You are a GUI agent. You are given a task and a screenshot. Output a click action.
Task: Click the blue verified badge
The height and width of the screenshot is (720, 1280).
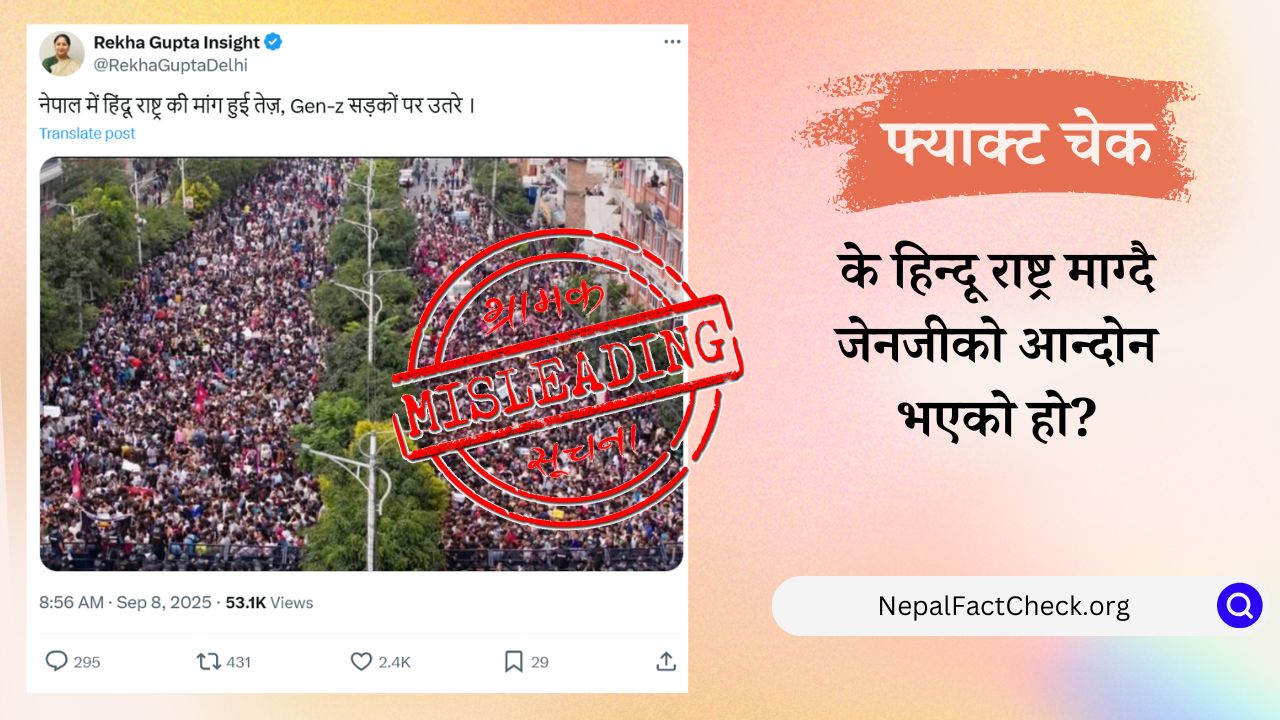click(x=273, y=42)
